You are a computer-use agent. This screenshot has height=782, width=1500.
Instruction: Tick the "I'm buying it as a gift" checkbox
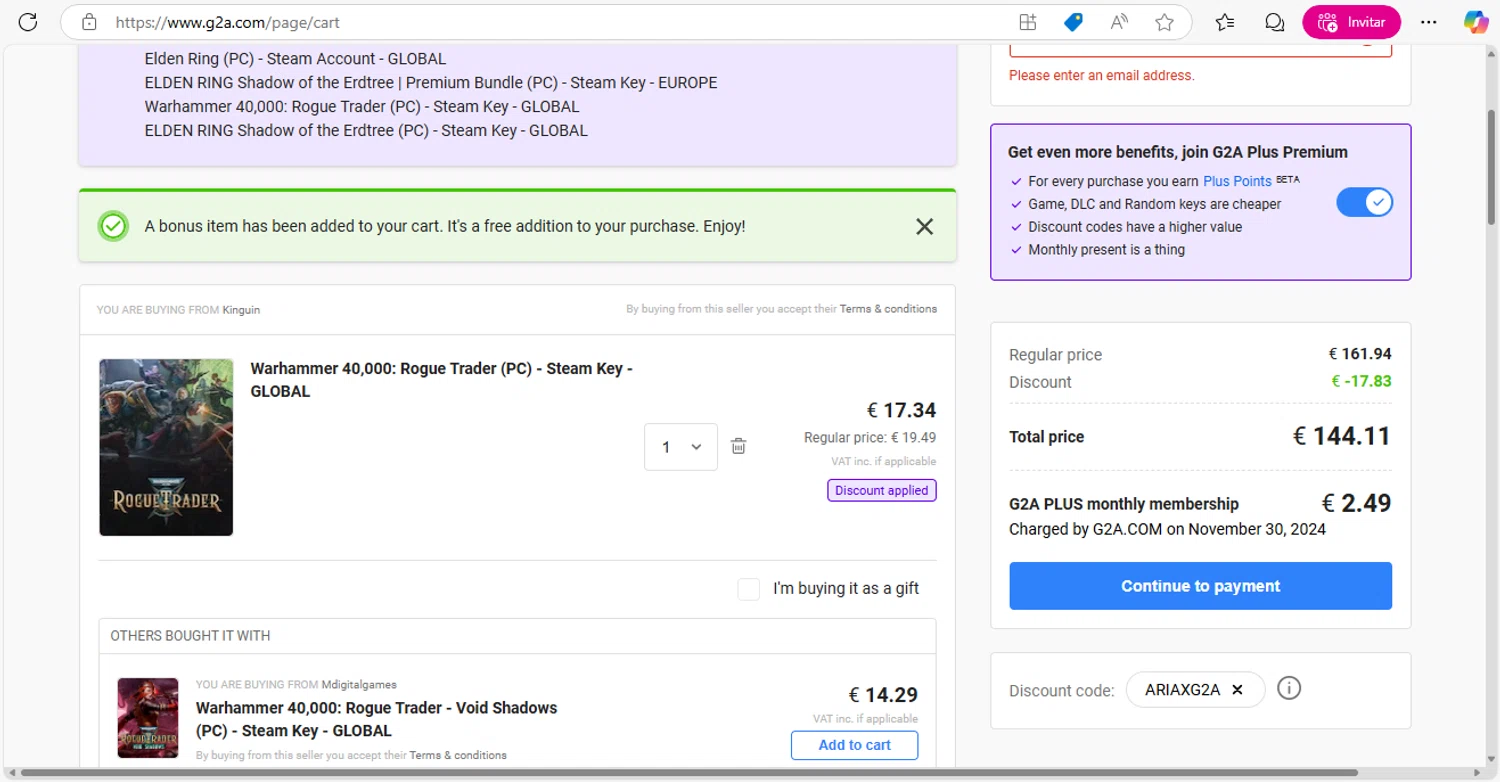pyautogui.click(x=748, y=589)
